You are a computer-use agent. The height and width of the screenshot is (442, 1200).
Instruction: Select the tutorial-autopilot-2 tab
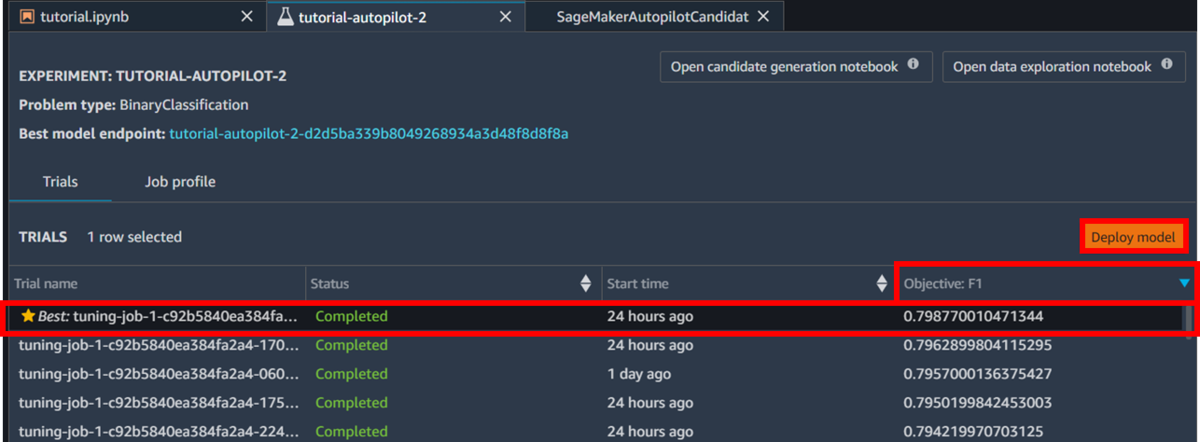[395, 17]
